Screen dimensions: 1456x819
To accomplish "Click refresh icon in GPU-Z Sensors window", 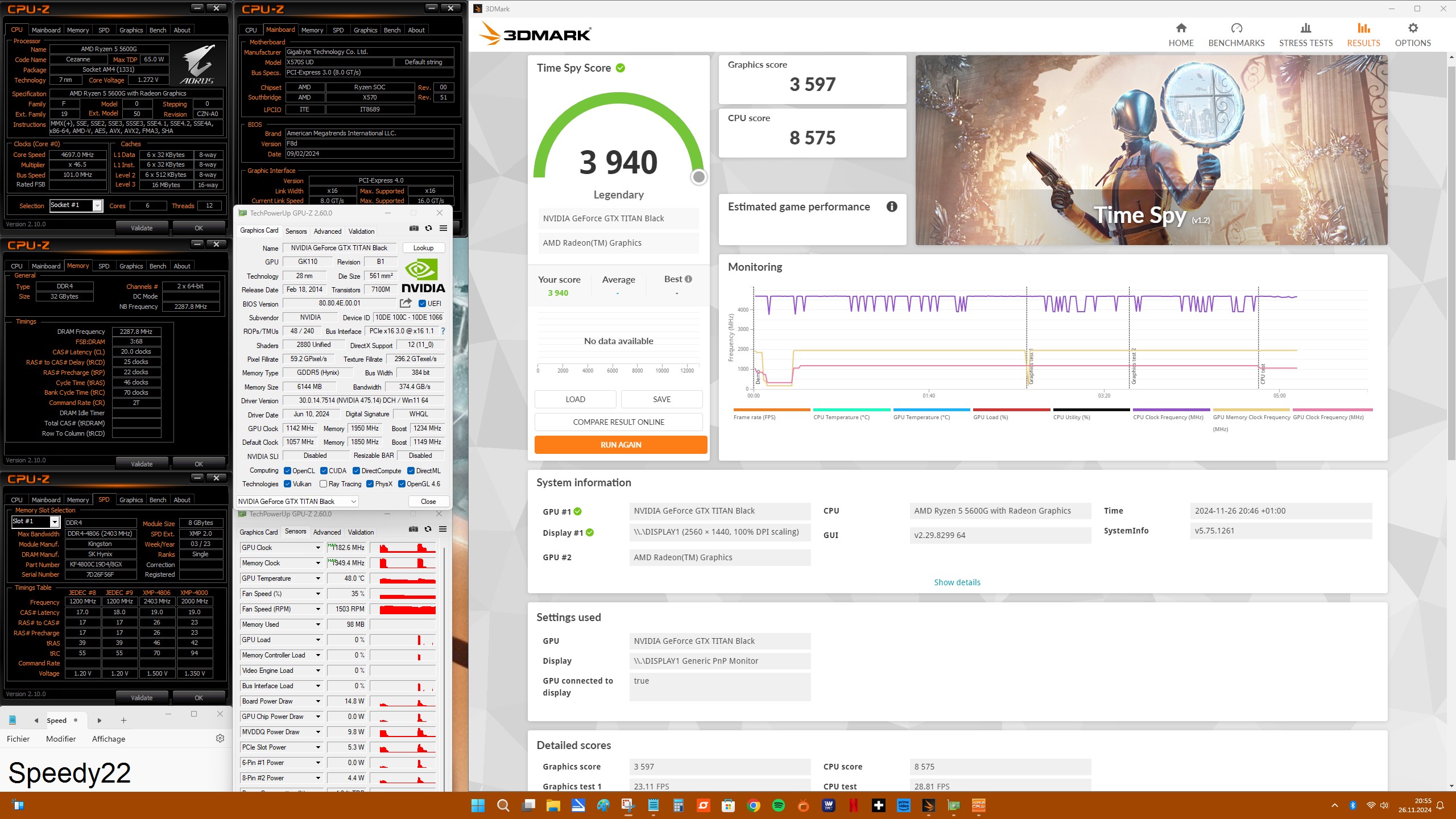I will pos(428,529).
